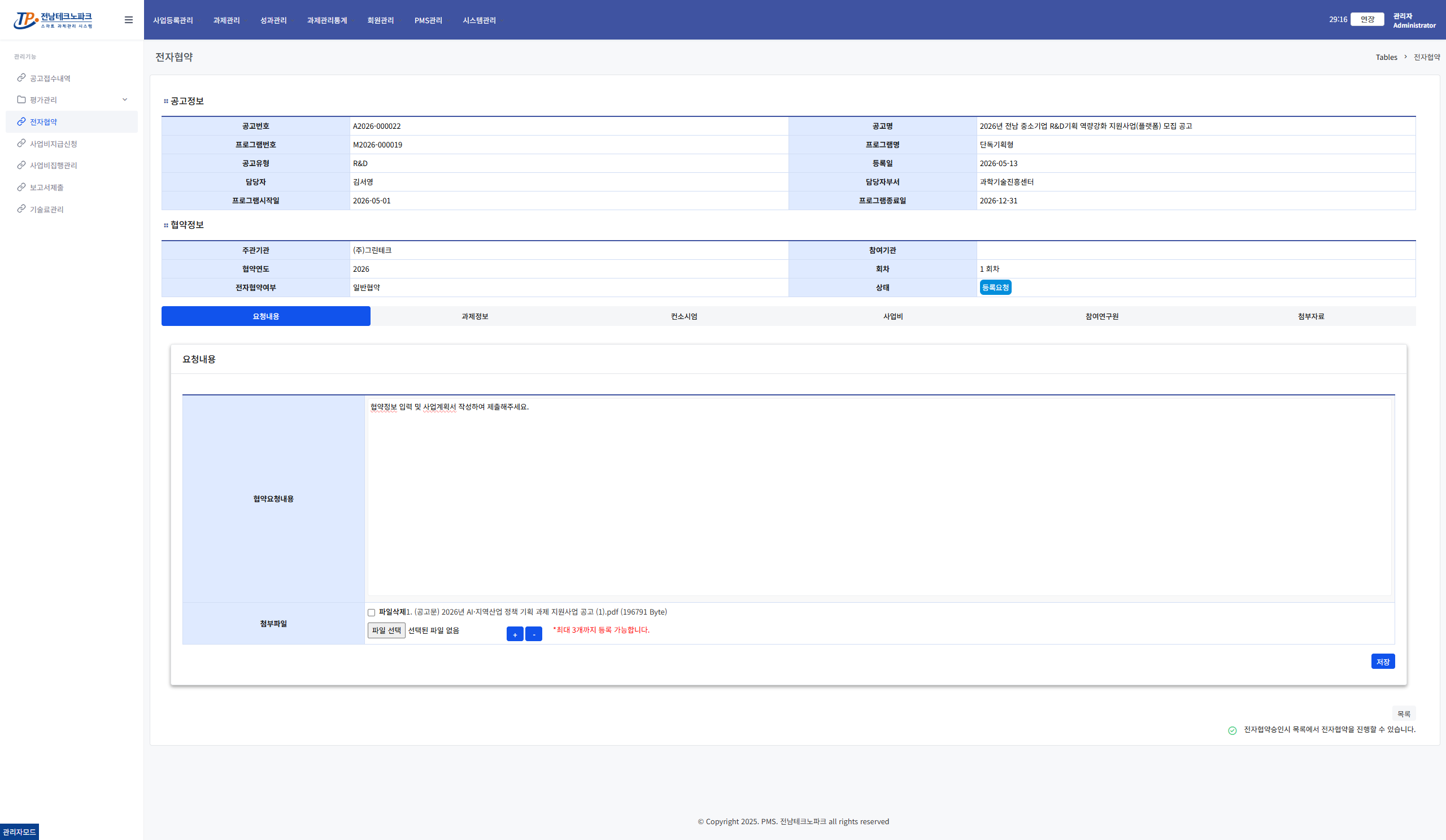Click the link icon beside 전자협약
Screen dimensions: 1446x840
coord(21,121)
